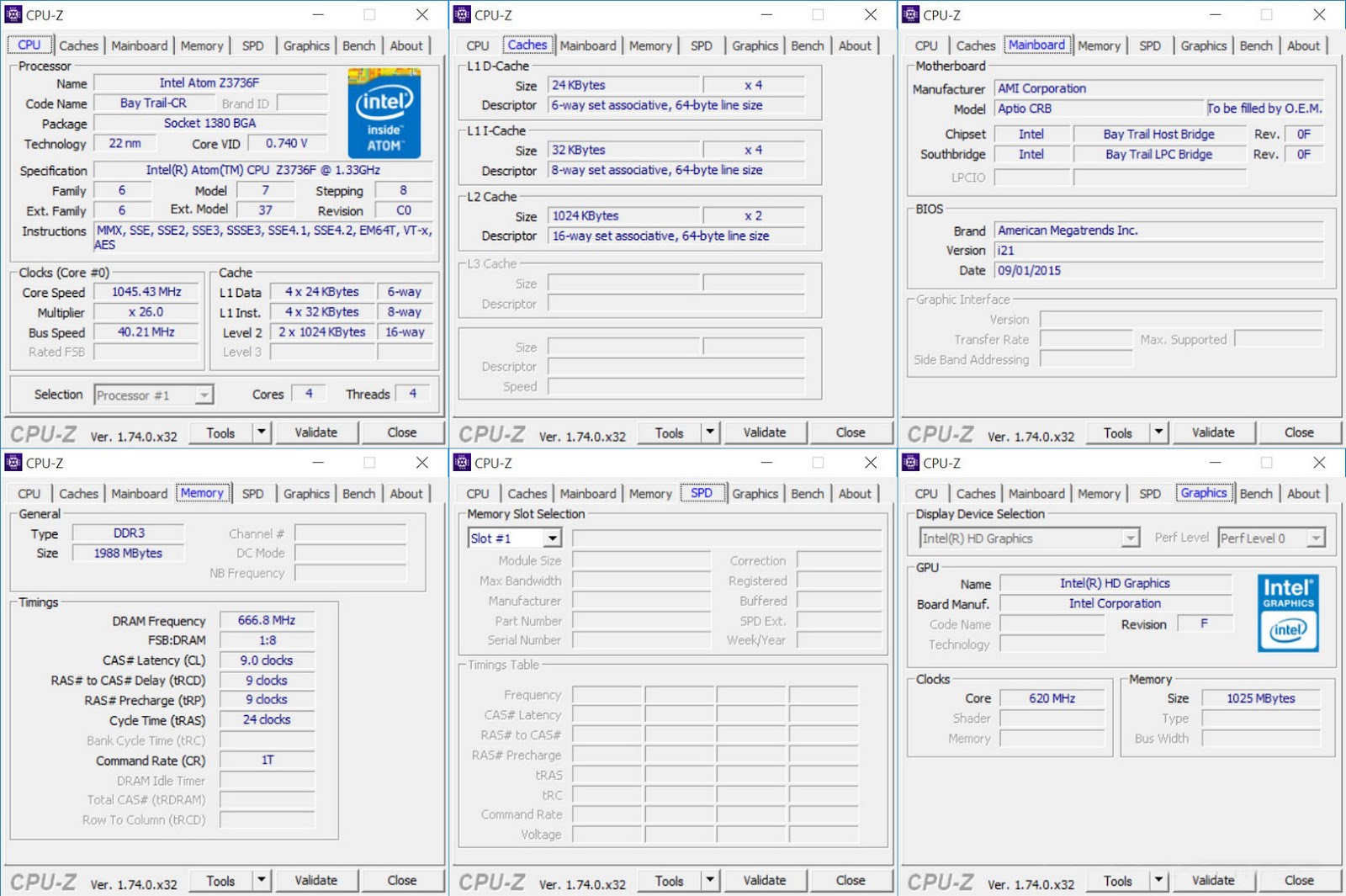Click the Socket 1380 BGA package value
This screenshot has width=1346, height=896.
click(209, 123)
